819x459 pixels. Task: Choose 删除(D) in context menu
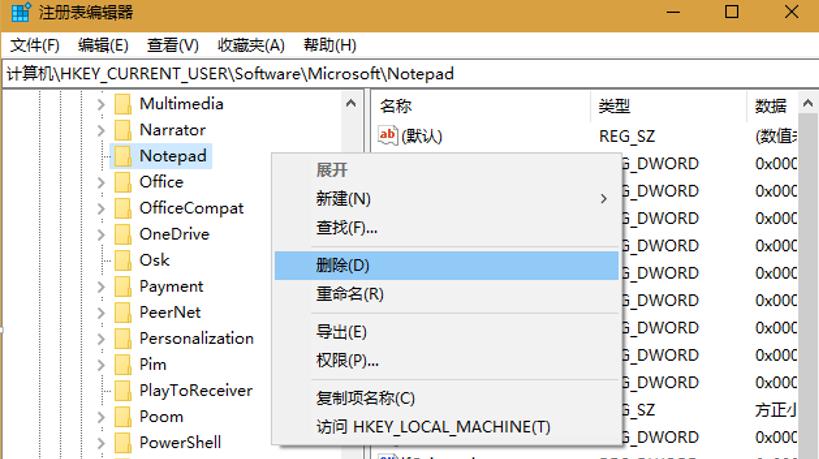[447, 265]
